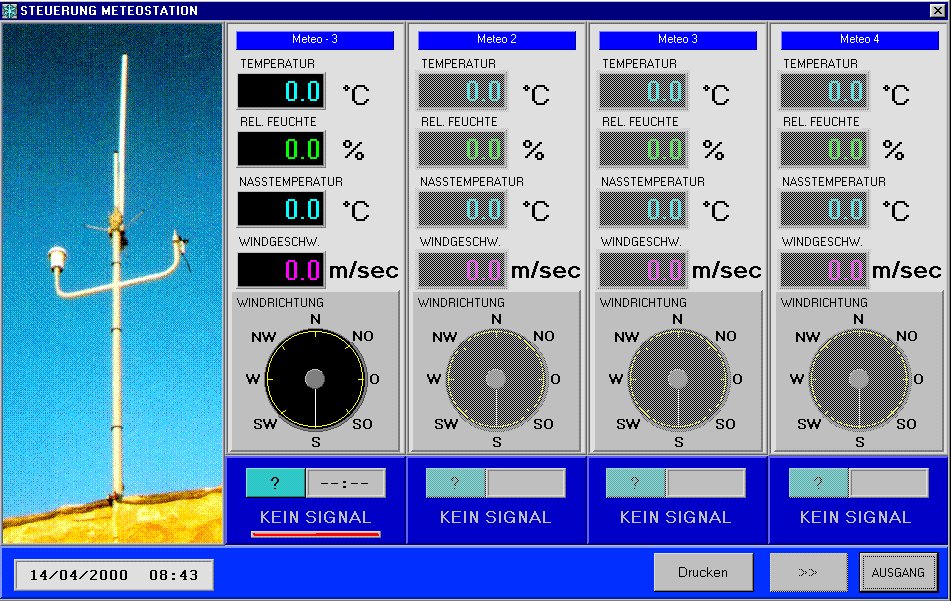Viewport: 951px width, 601px height.
Task: Select the Meteo 4 station header
Action: coord(859,40)
